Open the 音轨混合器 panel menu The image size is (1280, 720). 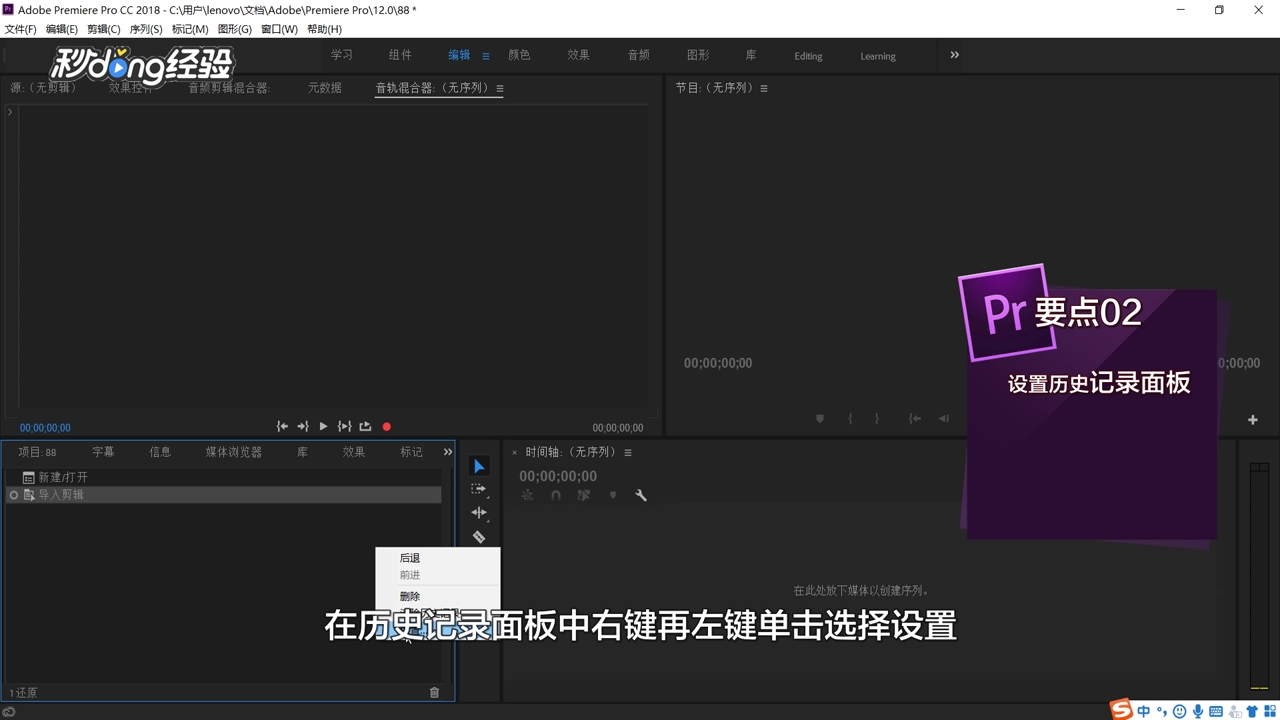[500, 88]
